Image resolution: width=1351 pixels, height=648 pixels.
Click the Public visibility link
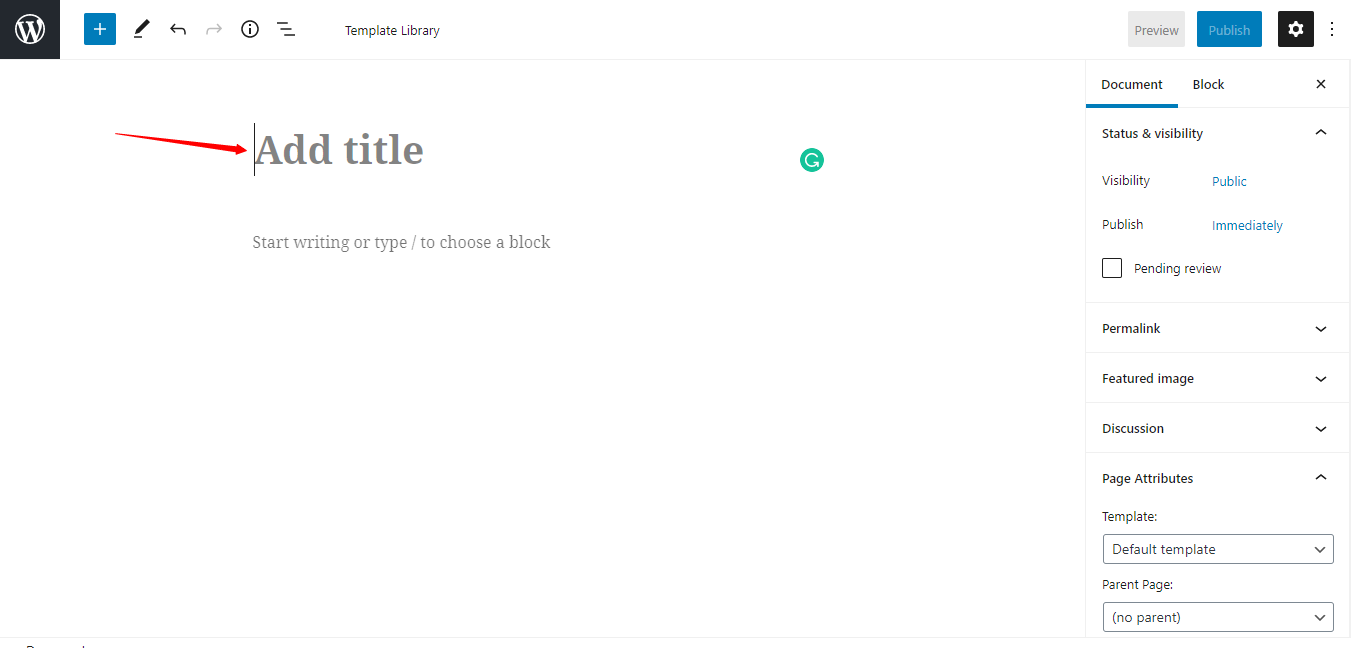pos(1229,181)
